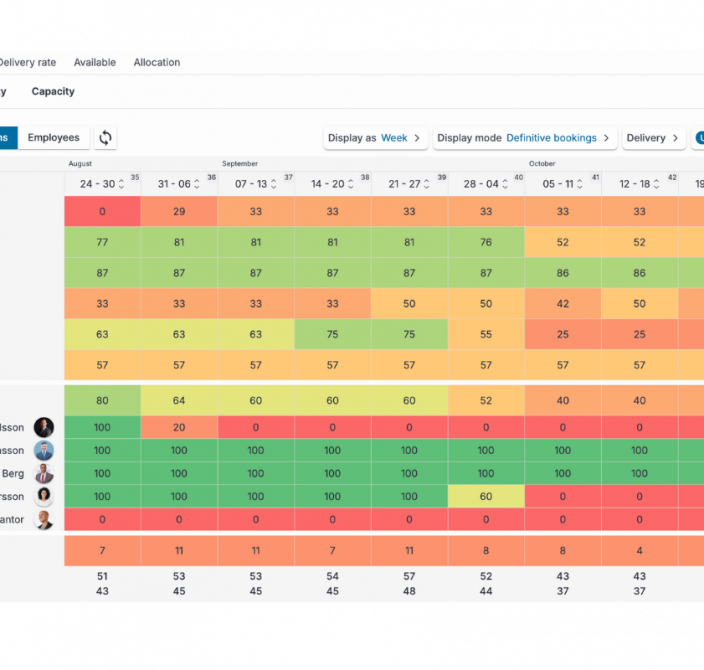Click cell 64 in week 31 - 06
Image resolution: width=704 pixels, height=670 pixels.
179,400
